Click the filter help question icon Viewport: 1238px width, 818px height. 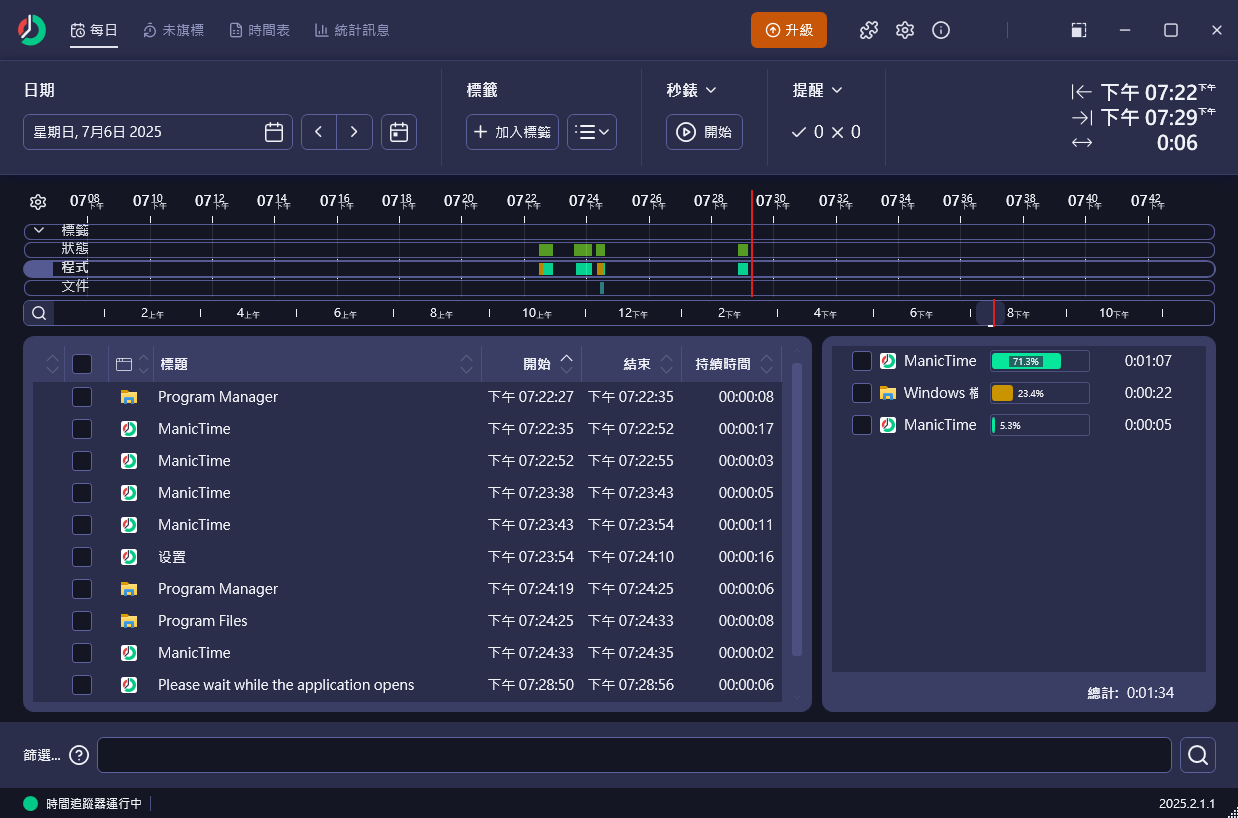pos(79,755)
